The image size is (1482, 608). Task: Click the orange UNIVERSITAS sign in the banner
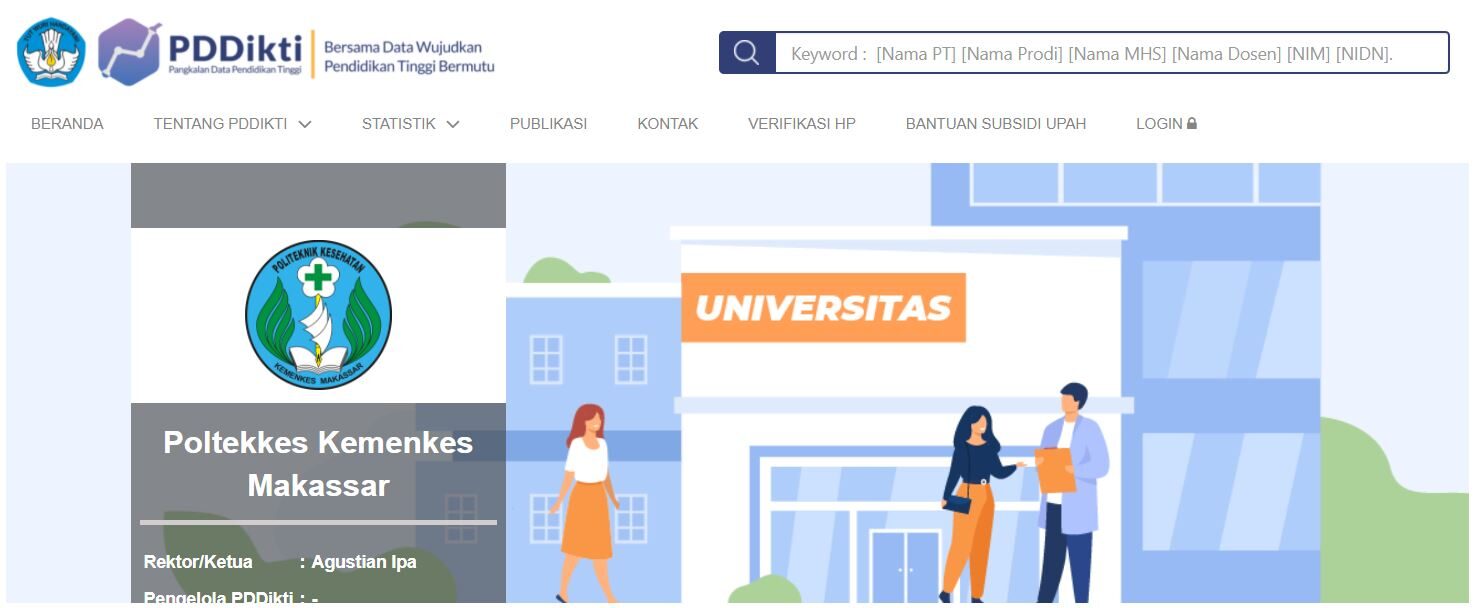[823, 307]
